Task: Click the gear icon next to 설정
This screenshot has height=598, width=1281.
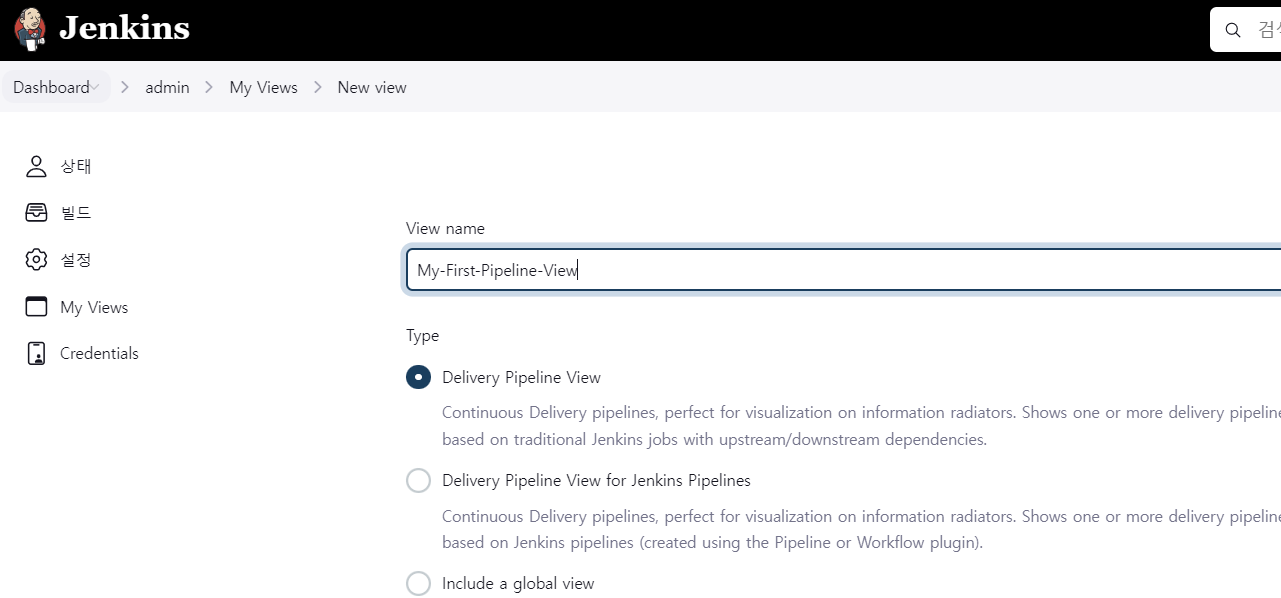Action: [36, 260]
